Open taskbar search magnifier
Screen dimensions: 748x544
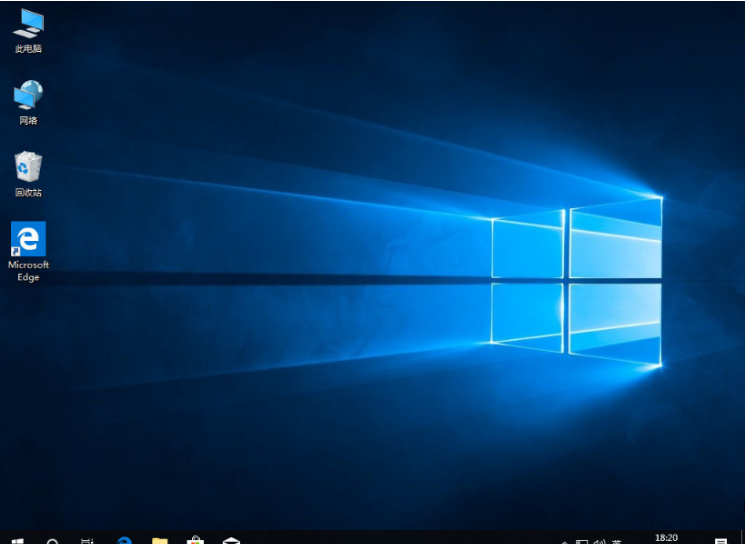(x=52, y=541)
